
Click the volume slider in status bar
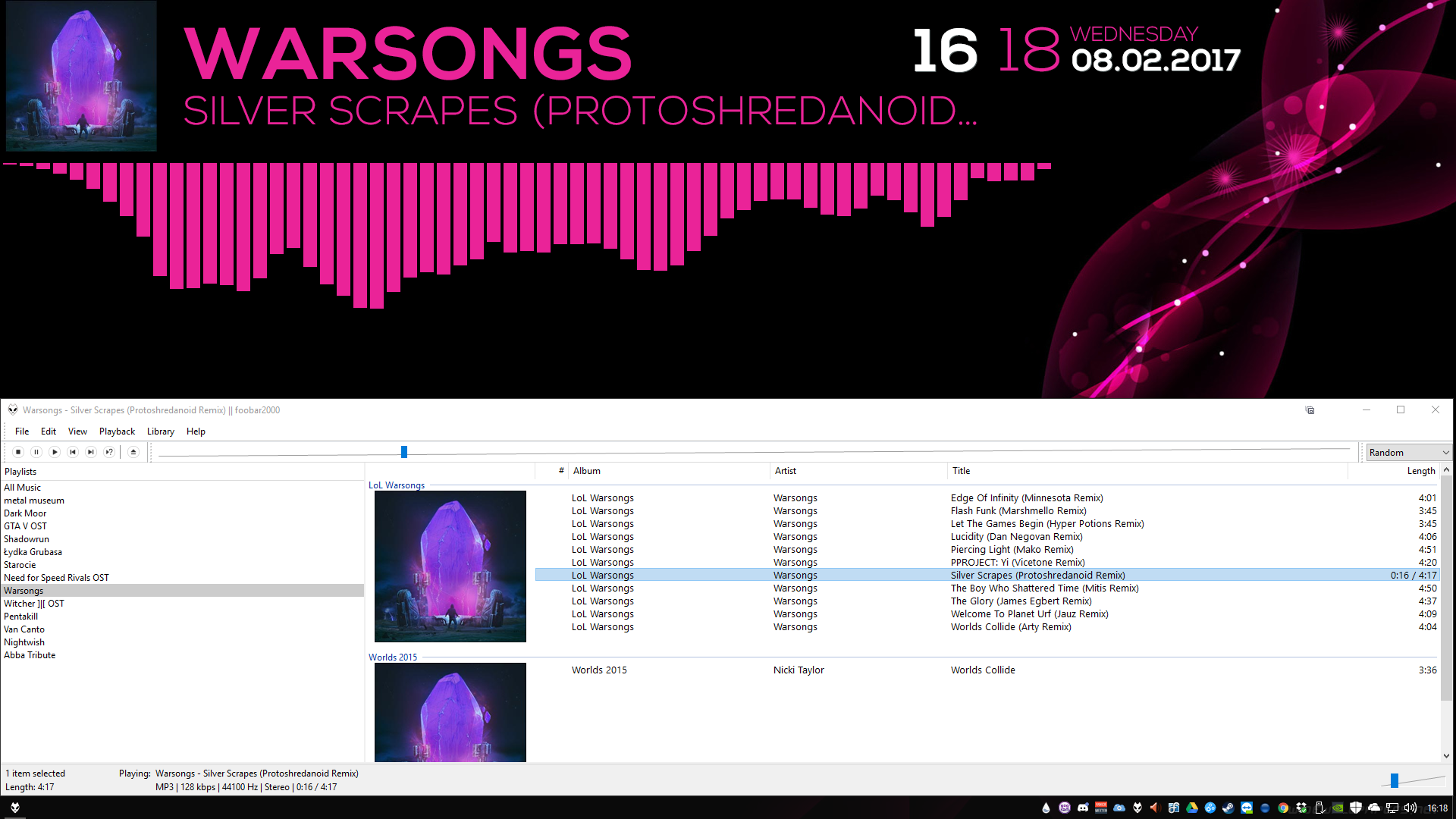click(1395, 780)
